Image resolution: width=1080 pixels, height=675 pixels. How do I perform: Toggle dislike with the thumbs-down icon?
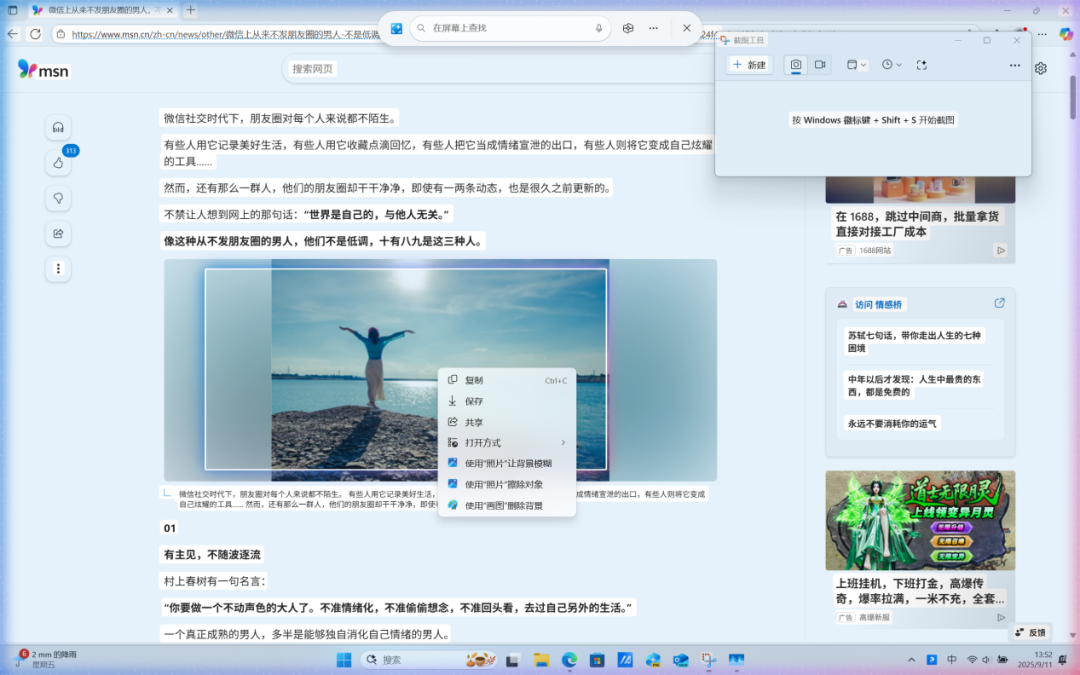coord(58,198)
